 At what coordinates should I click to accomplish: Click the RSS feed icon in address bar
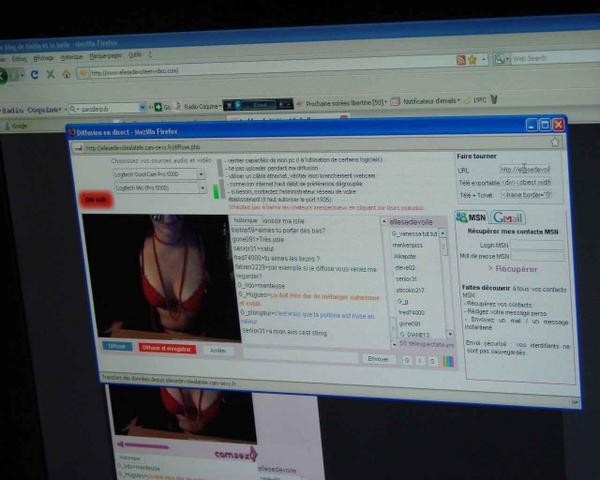pos(461,60)
